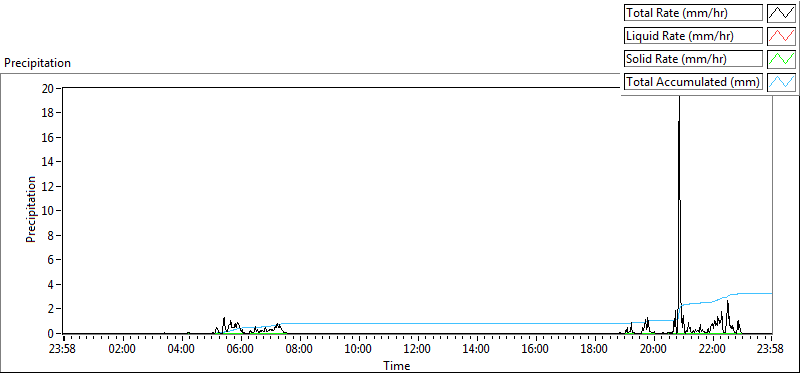The width and height of the screenshot is (800, 373).
Task: Click the 12:00 time axis marker
Action: (x=417, y=350)
